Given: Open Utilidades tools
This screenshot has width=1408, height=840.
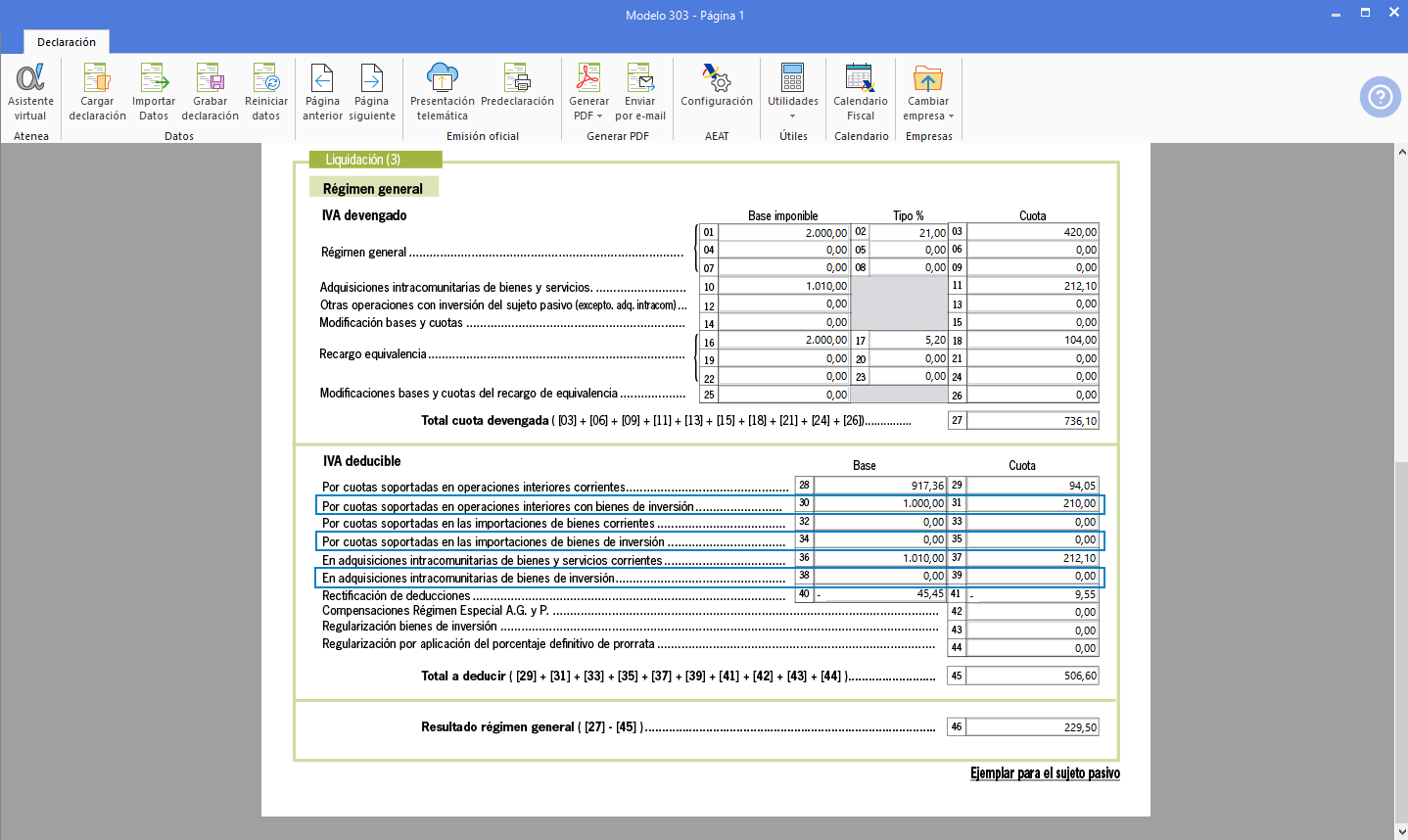Looking at the screenshot, I should click(793, 92).
